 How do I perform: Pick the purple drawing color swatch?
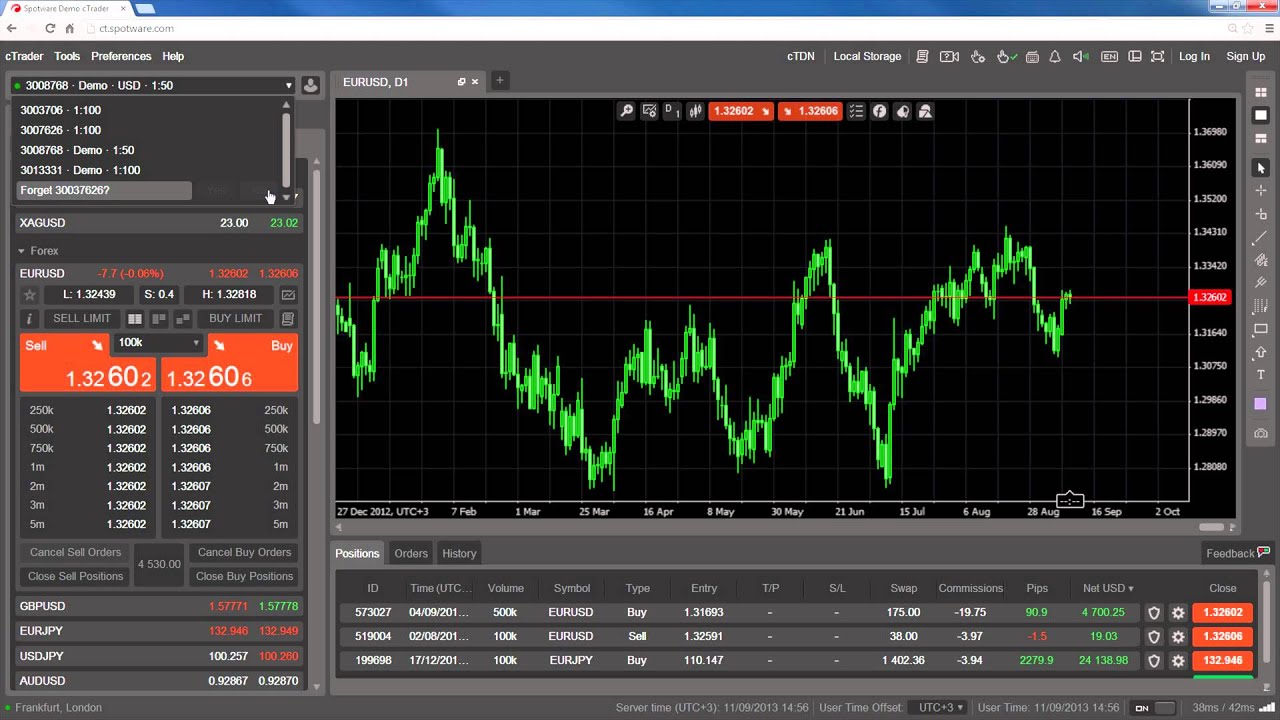click(x=1261, y=404)
